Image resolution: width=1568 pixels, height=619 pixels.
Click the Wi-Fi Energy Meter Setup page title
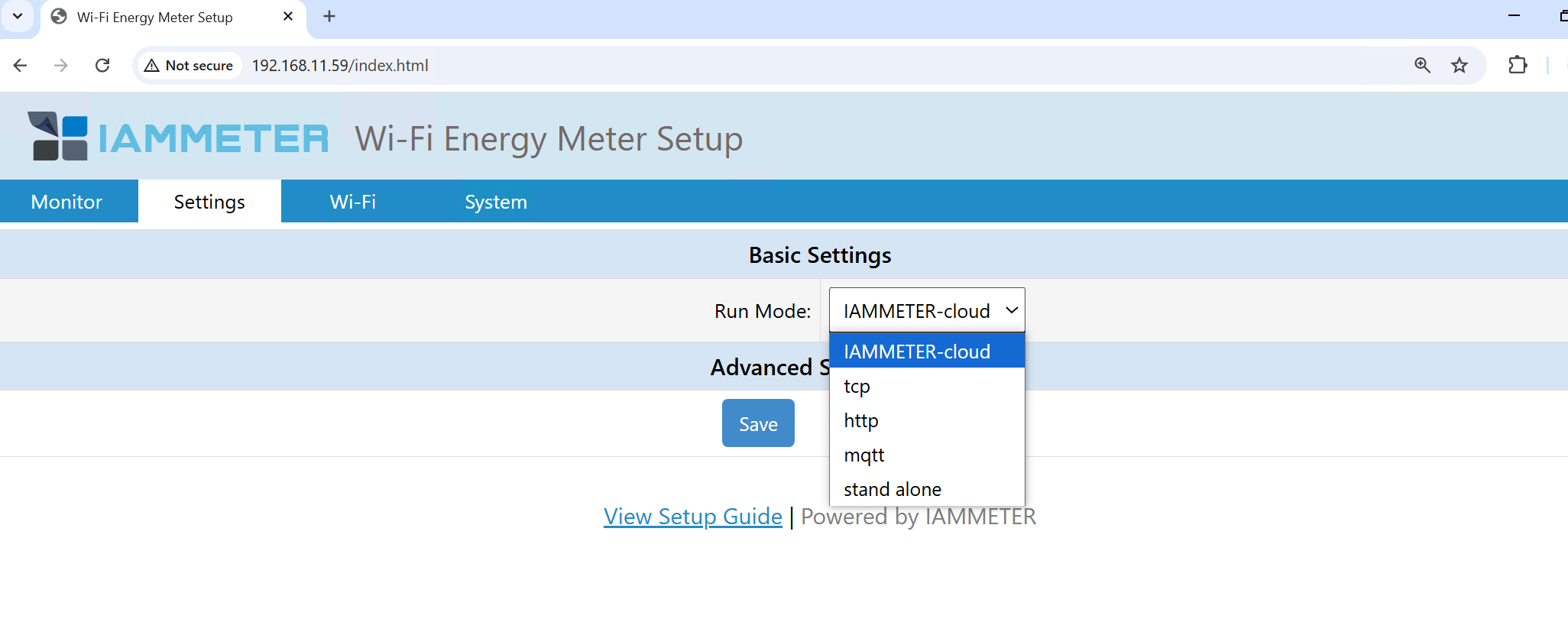coord(549,139)
